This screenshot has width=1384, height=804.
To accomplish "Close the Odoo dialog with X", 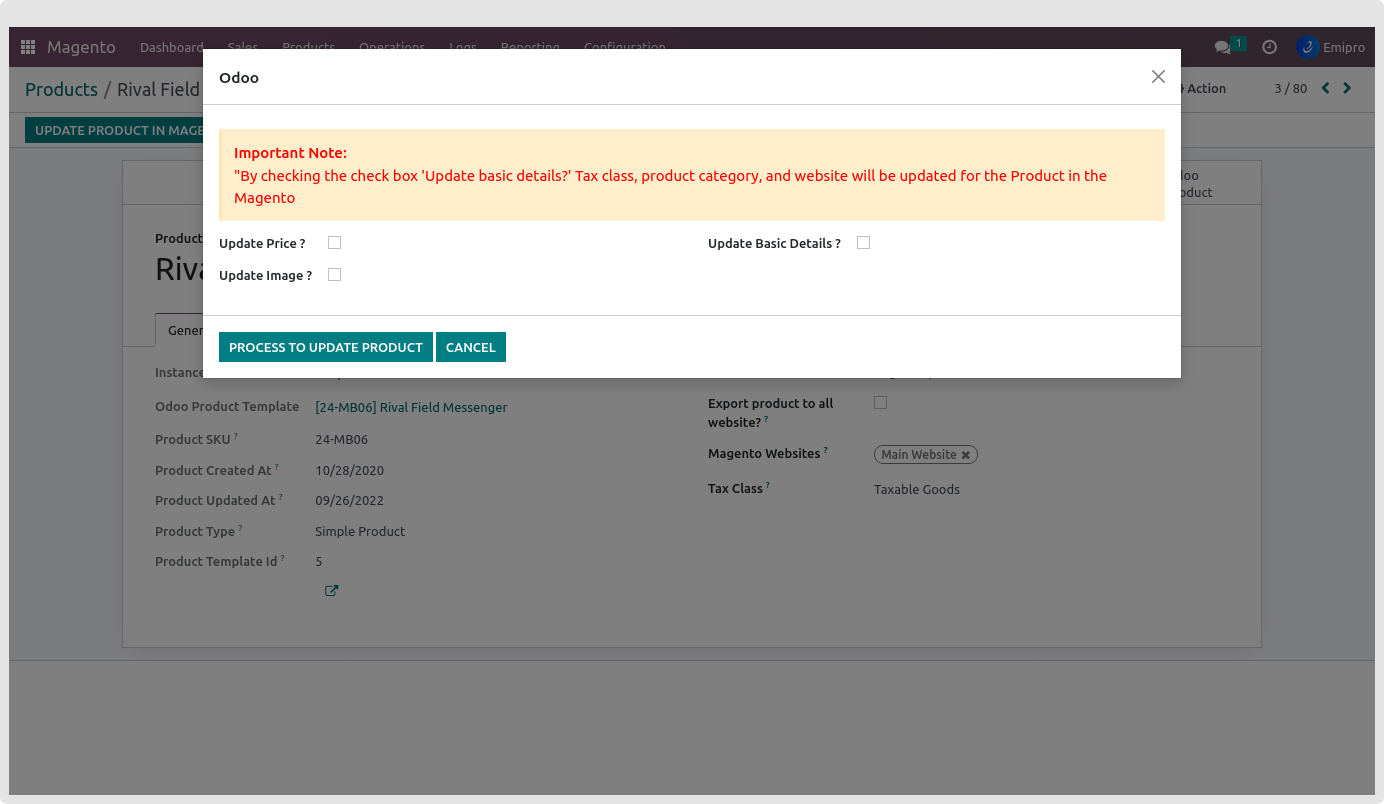I will [1158, 77].
